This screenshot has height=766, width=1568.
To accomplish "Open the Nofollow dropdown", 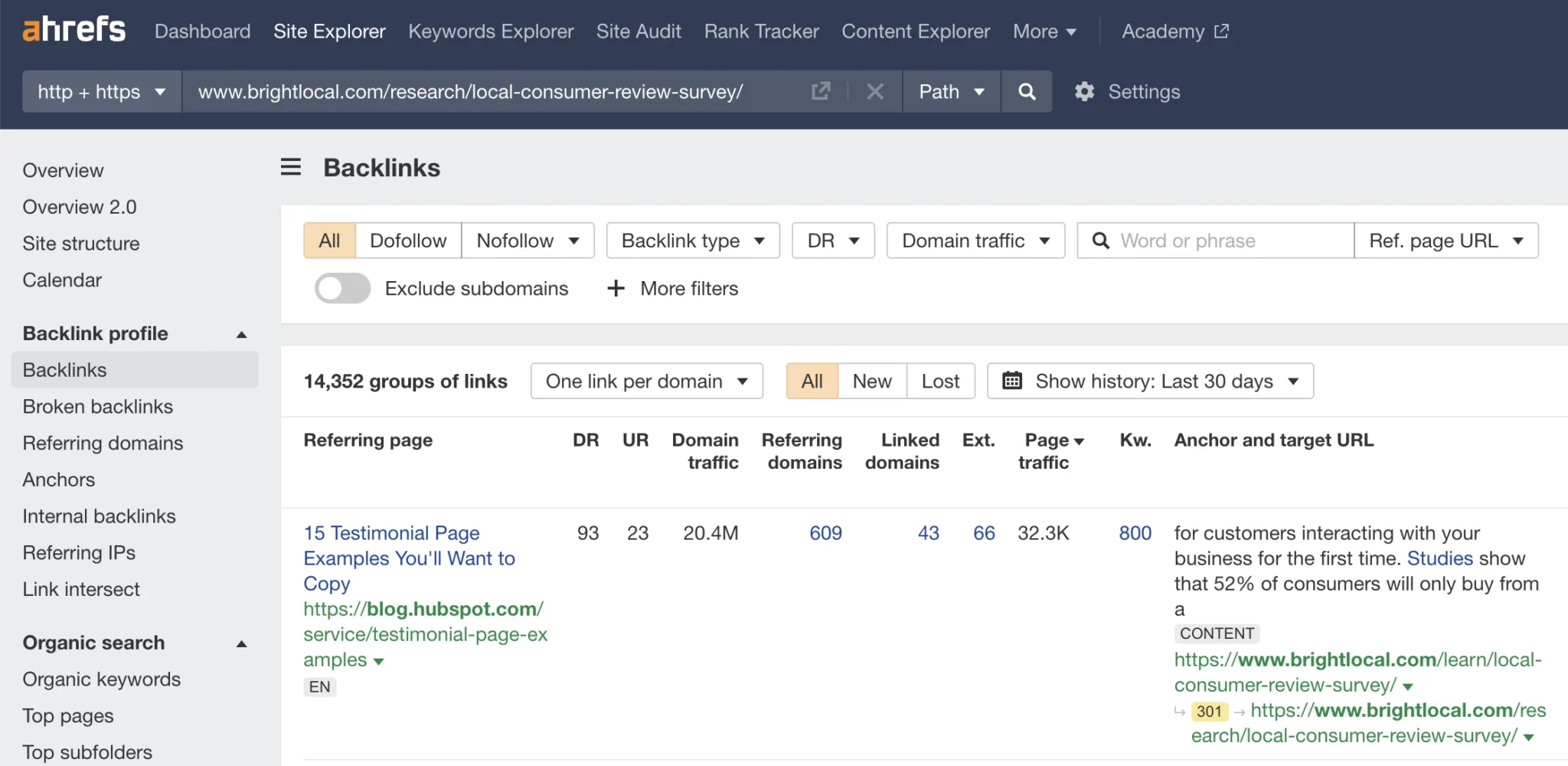I will tap(528, 241).
